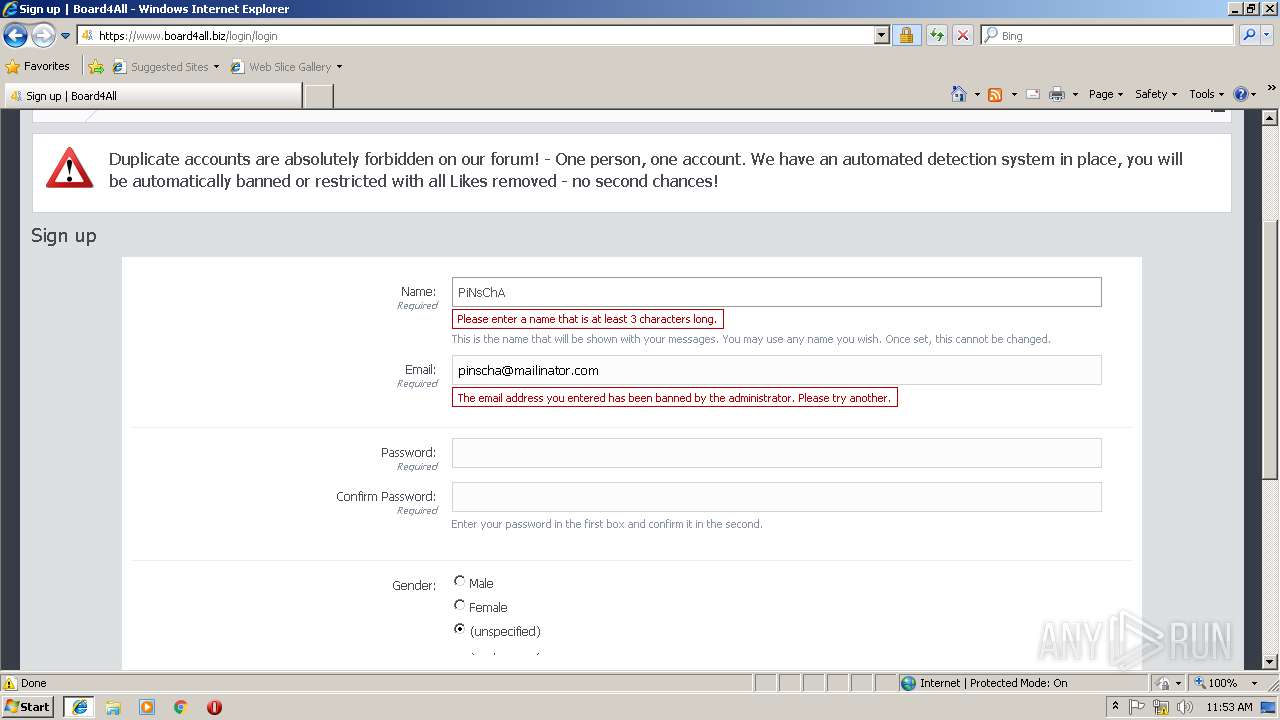This screenshot has width=1280, height=720.
Task: Click the scrollbar down arrow
Action: coord(1271,662)
